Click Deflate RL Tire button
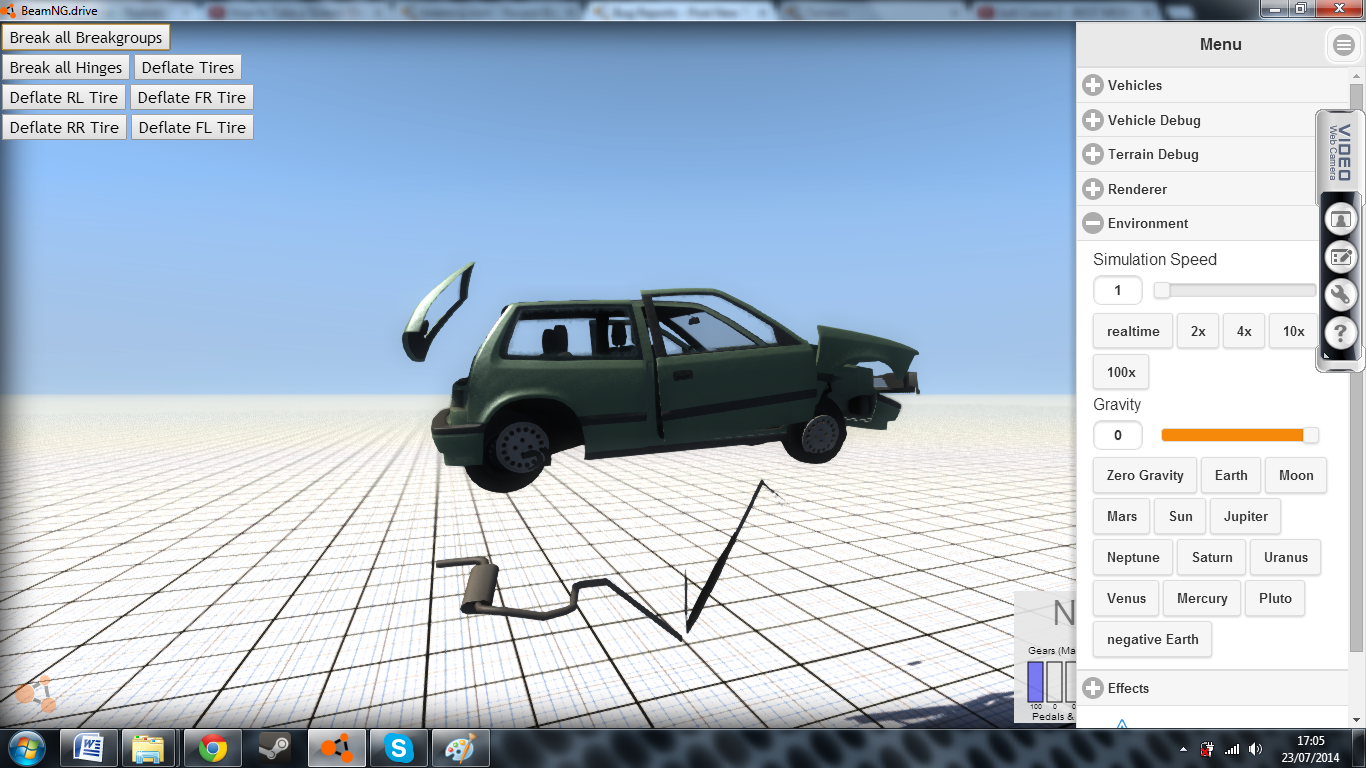The image size is (1366, 768). [64, 97]
